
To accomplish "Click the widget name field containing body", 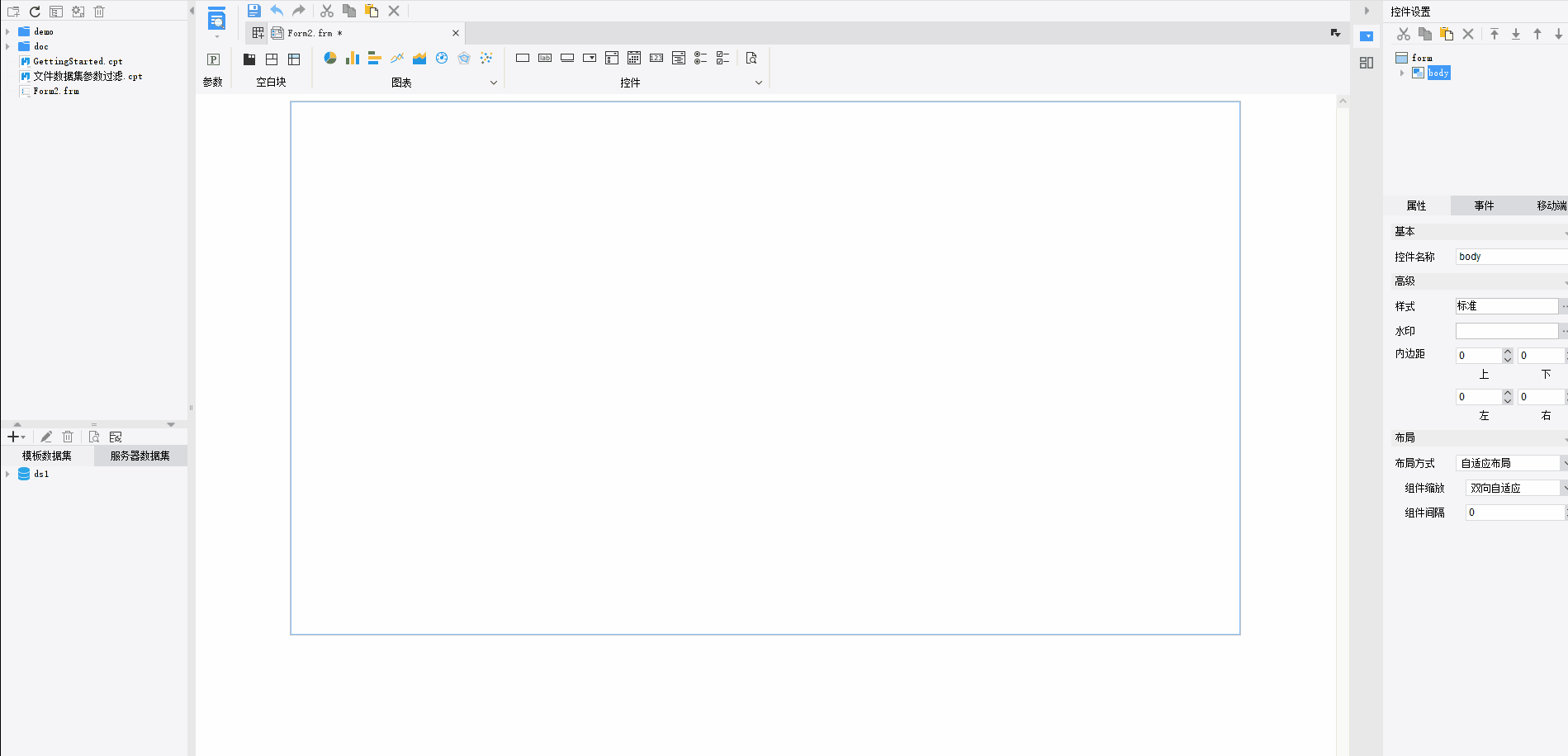I will coord(1511,257).
